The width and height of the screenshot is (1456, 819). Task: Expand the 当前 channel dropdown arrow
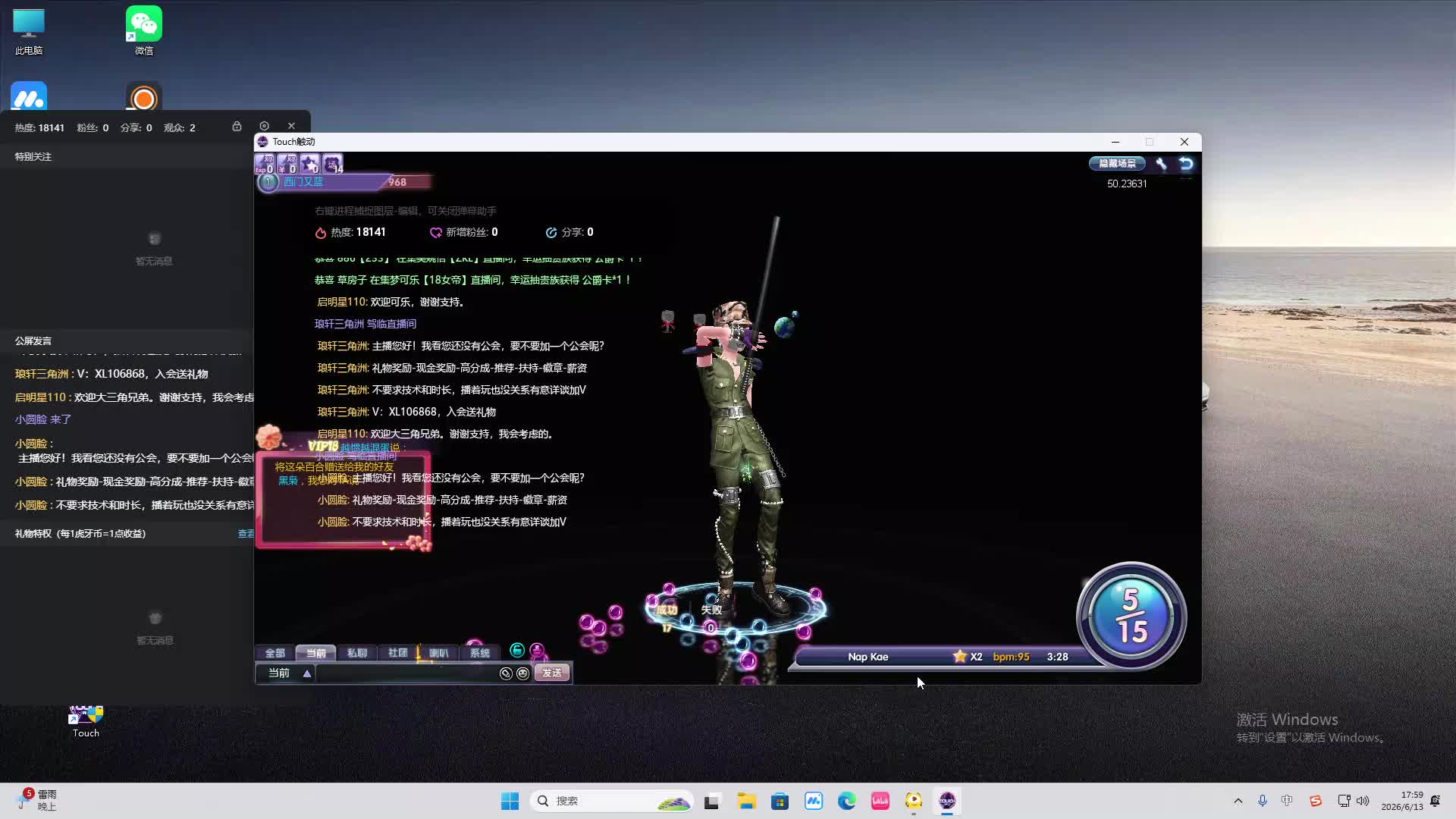point(307,673)
